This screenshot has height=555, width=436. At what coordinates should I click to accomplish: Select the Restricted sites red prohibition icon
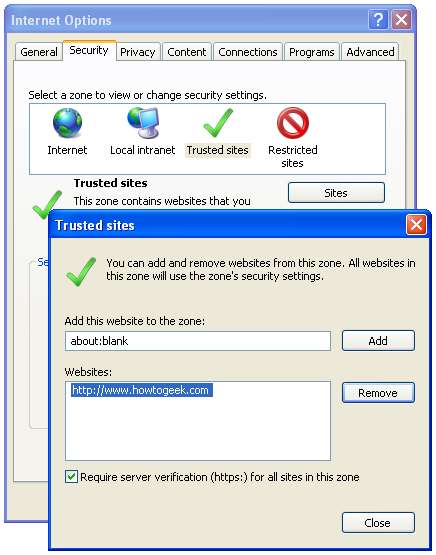(x=293, y=123)
